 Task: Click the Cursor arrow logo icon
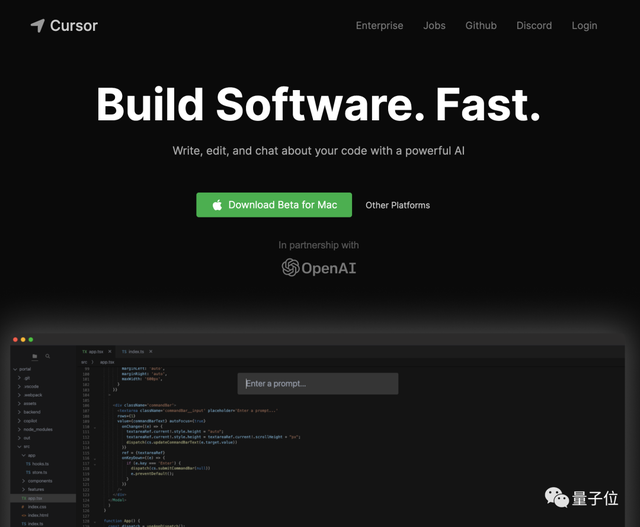[x=37, y=25]
